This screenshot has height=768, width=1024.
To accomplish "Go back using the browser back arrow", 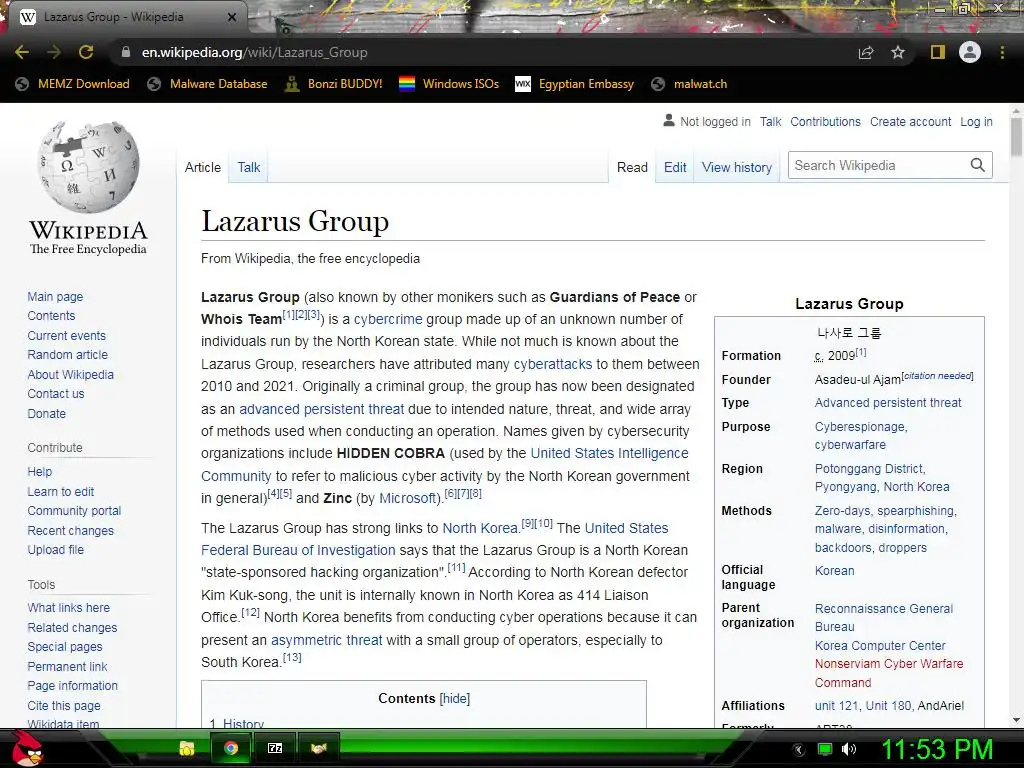I will pos(22,52).
